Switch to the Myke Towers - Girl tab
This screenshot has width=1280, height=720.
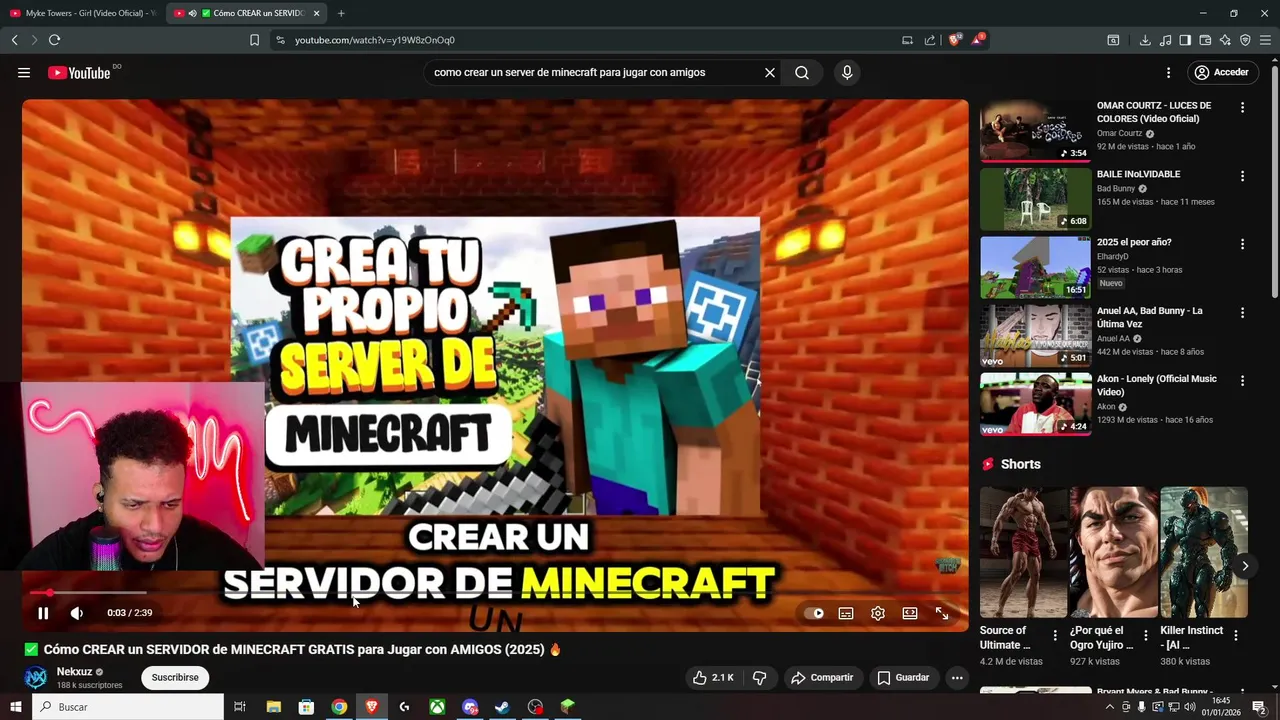84,13
